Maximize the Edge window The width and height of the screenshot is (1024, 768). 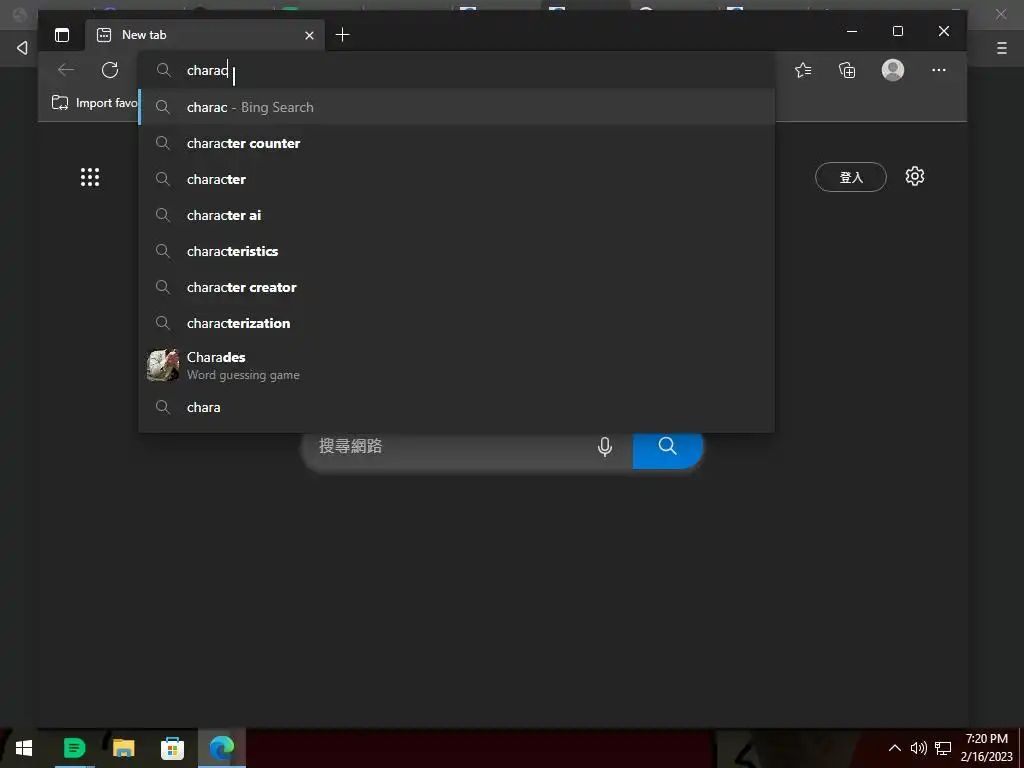[898, 31]
